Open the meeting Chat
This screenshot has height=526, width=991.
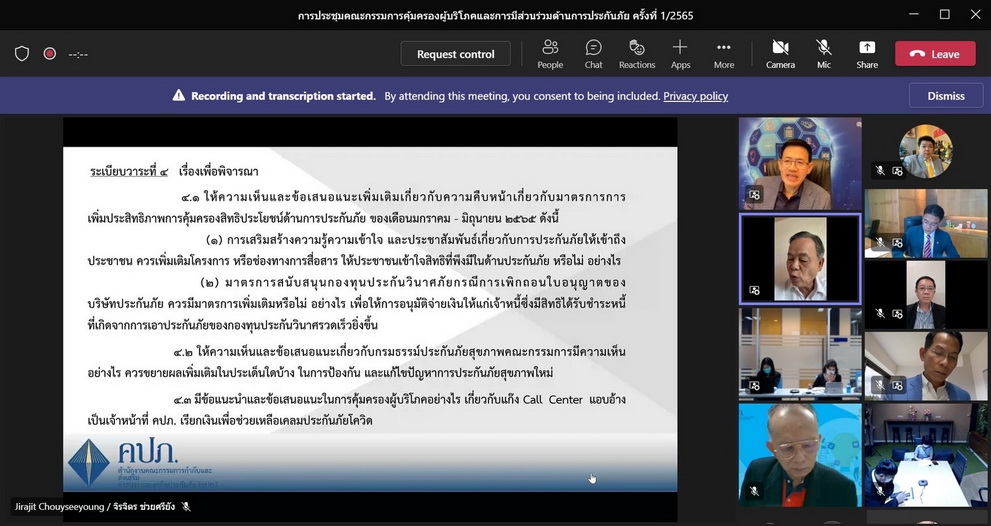tap(593, 54)
